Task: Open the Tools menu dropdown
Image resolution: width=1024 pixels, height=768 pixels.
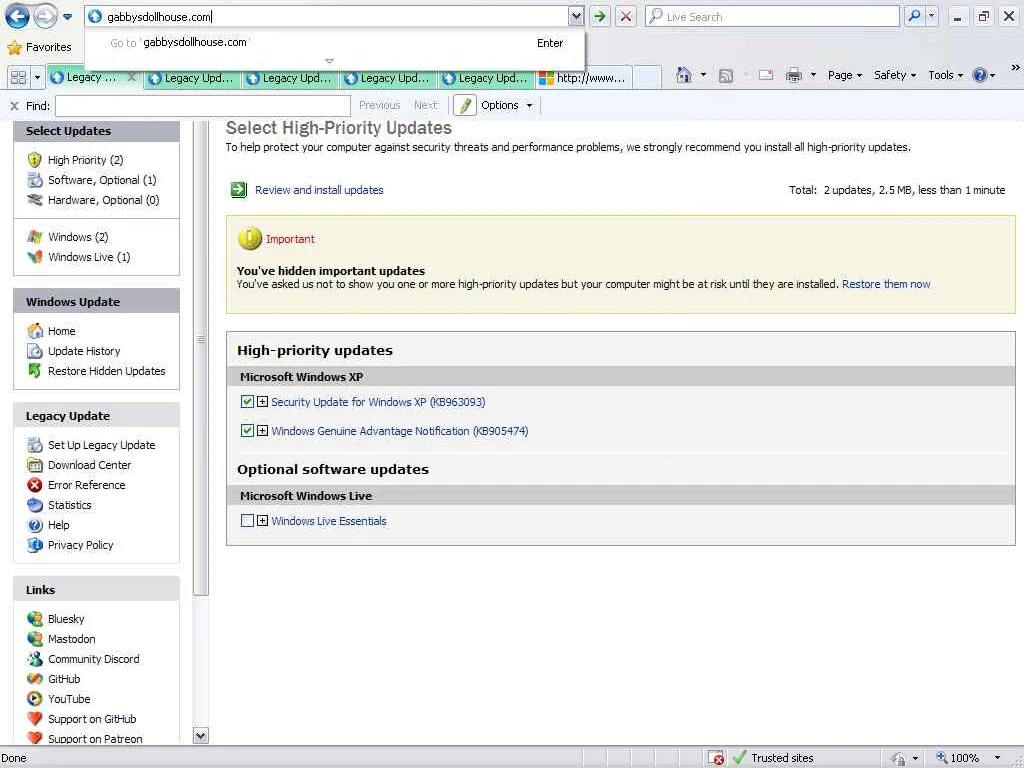Action: (x=946, y=75)
